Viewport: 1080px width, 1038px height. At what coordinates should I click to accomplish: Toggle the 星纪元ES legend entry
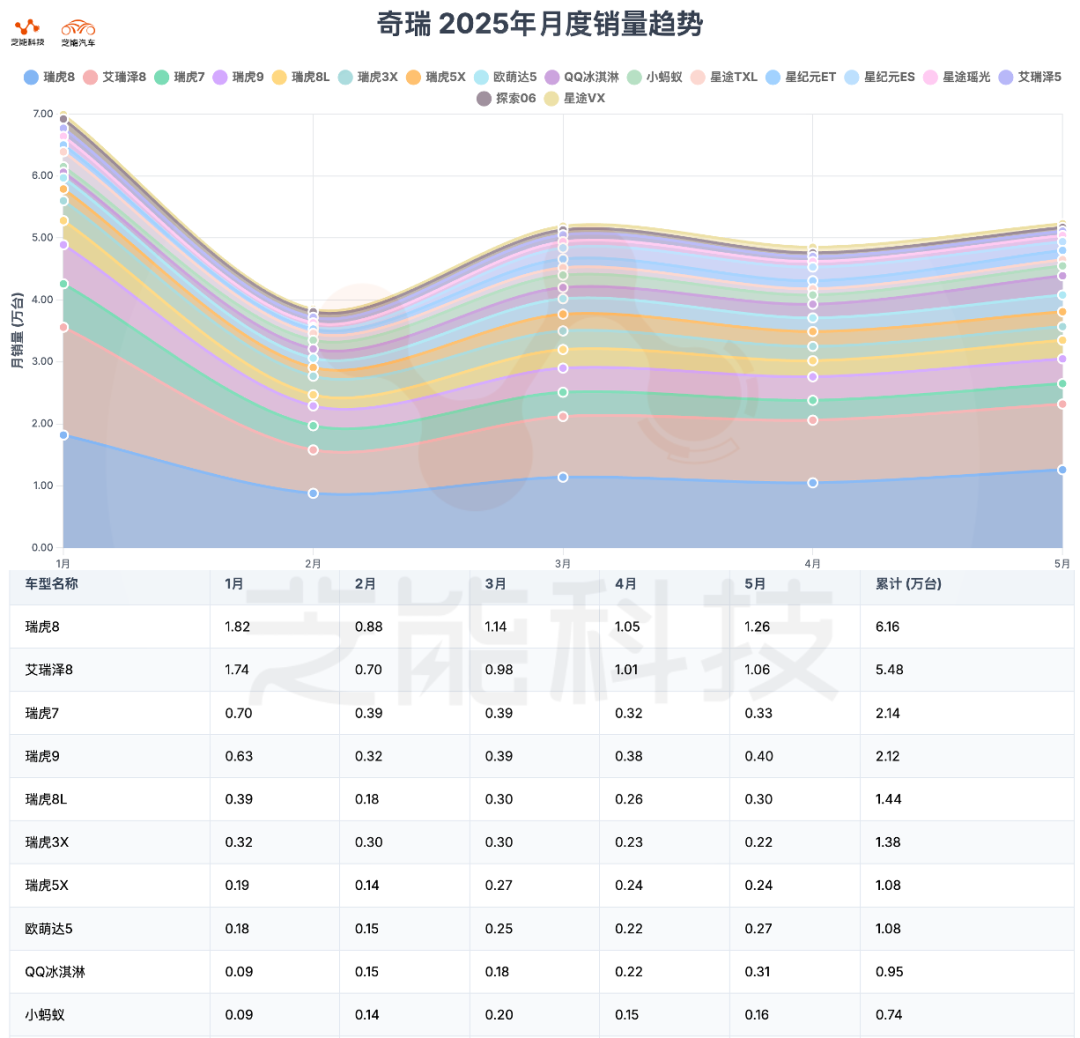click(x=880, y=77)
